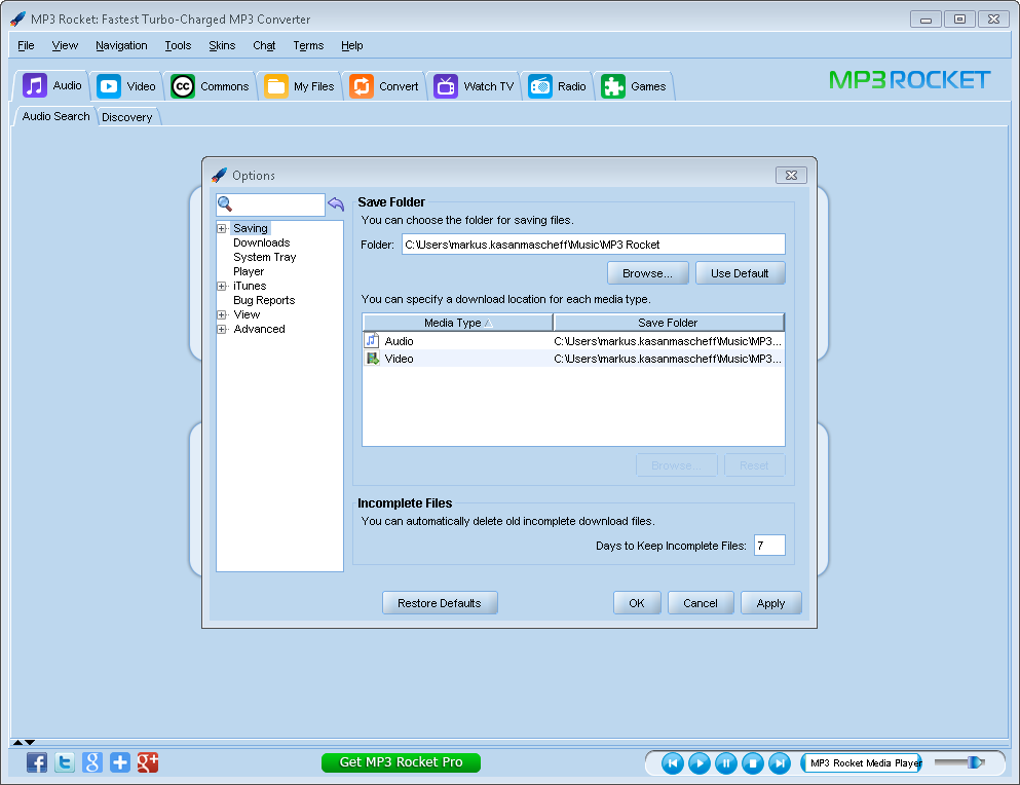The height and width of the screenshot is (785, 1020).
Task: Open the Radio tab icon
Action: [x=540, y=86]
